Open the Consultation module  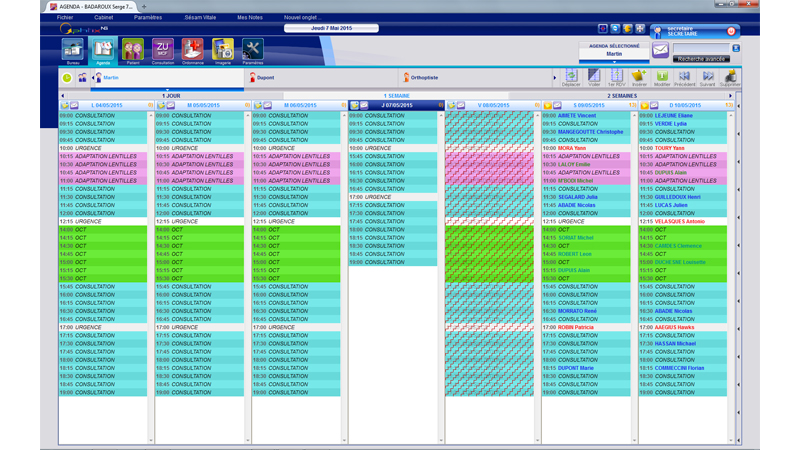pos(163,50)
